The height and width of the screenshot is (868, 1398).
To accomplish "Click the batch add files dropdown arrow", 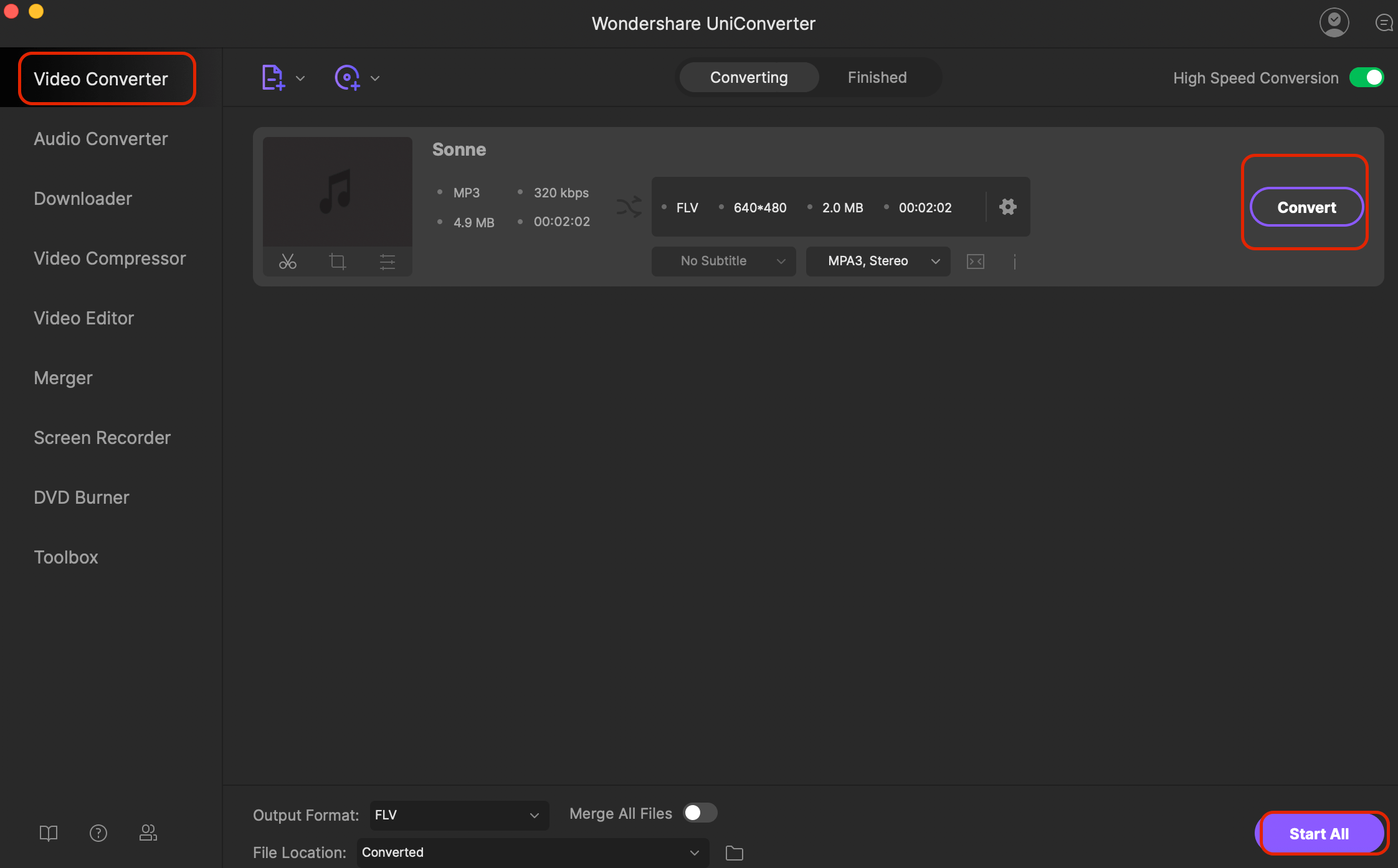I will [x=299, y=78].
